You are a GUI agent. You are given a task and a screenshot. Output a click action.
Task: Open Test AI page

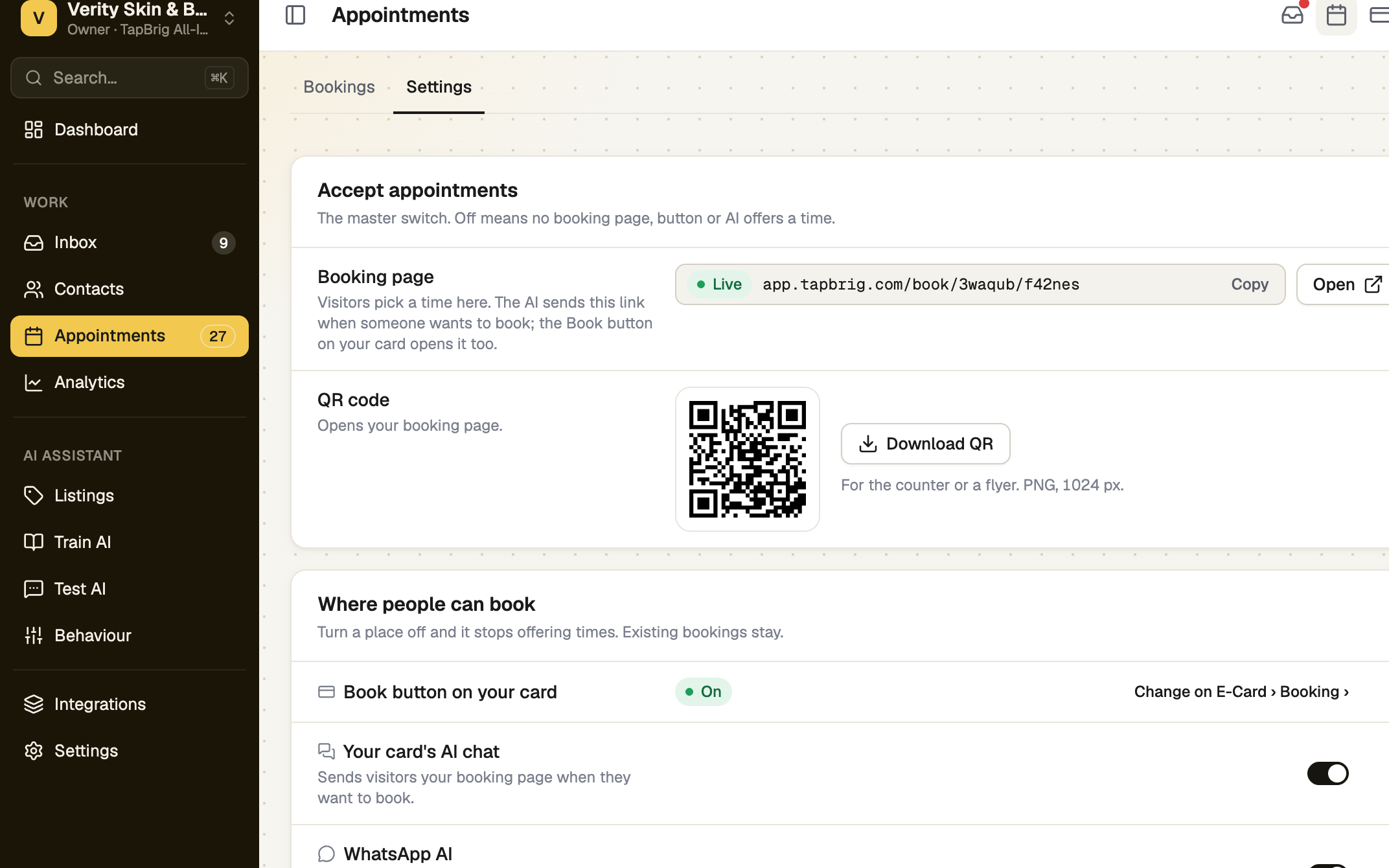coord(130,589)
